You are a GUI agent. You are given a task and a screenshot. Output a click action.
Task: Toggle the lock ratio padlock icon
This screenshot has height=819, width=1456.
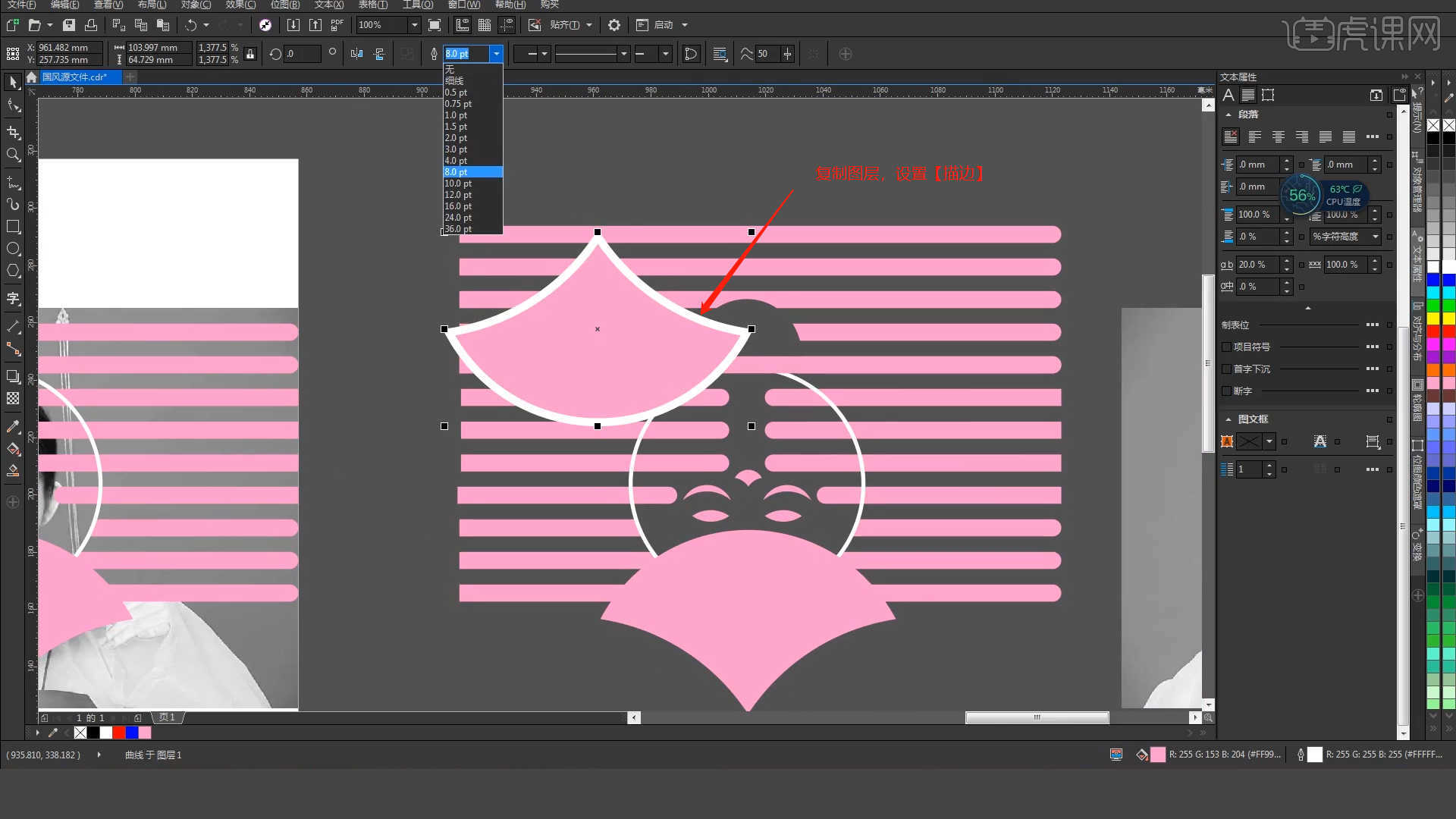coord(250,54)
